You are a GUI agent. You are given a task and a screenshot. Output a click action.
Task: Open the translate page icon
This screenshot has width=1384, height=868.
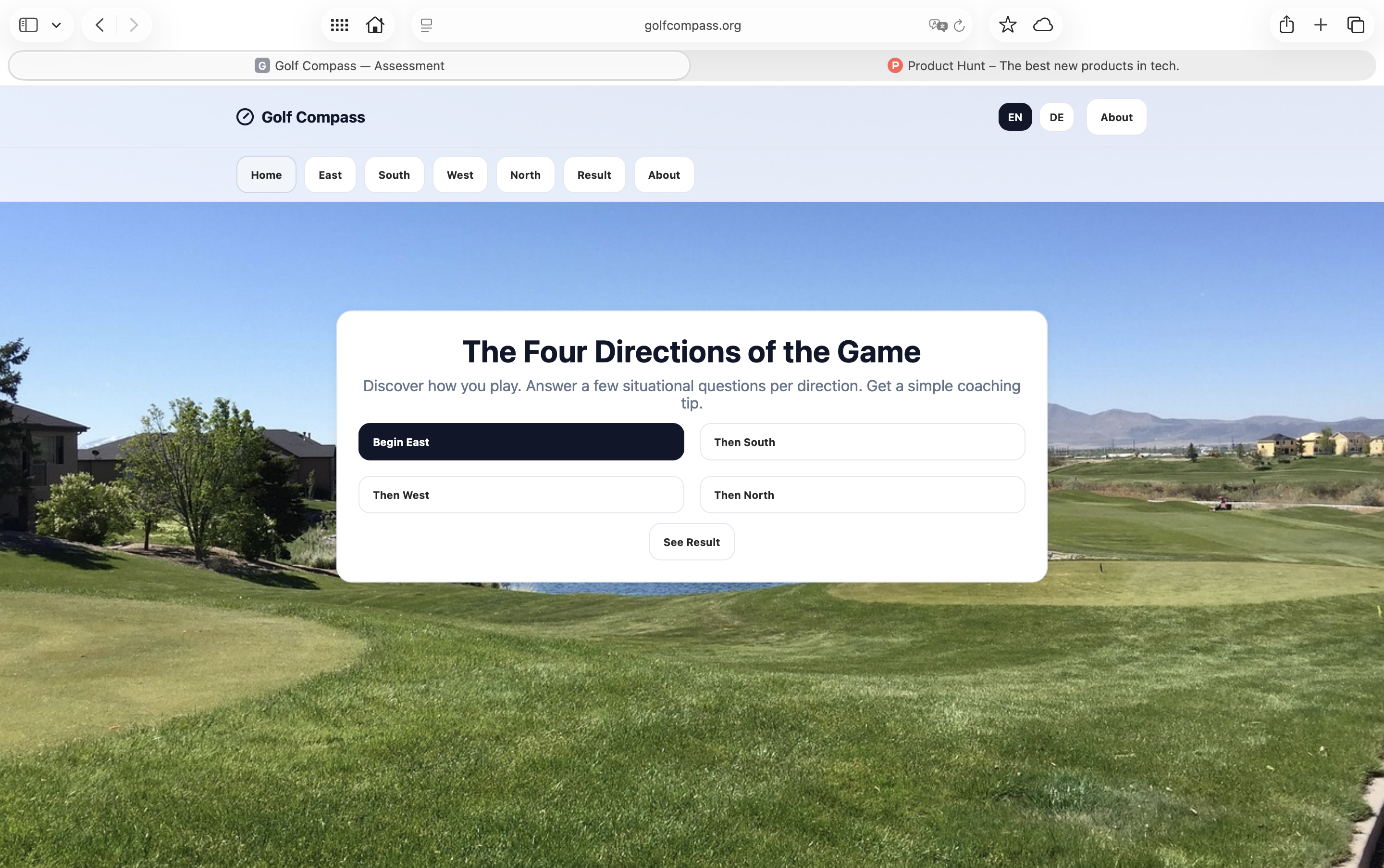pyautogui.click(x=938, y=25)
